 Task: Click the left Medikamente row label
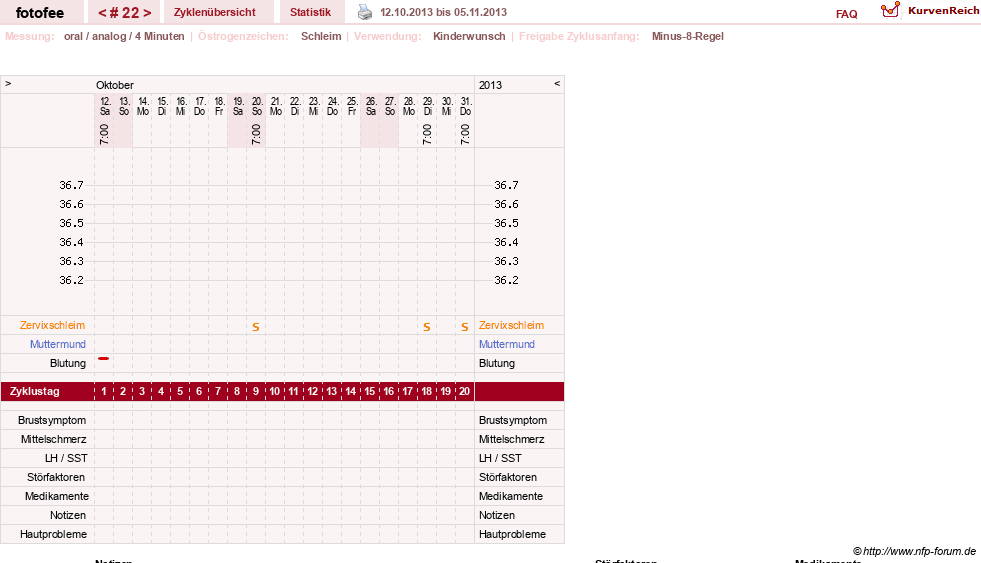click(x=57, y=496)
